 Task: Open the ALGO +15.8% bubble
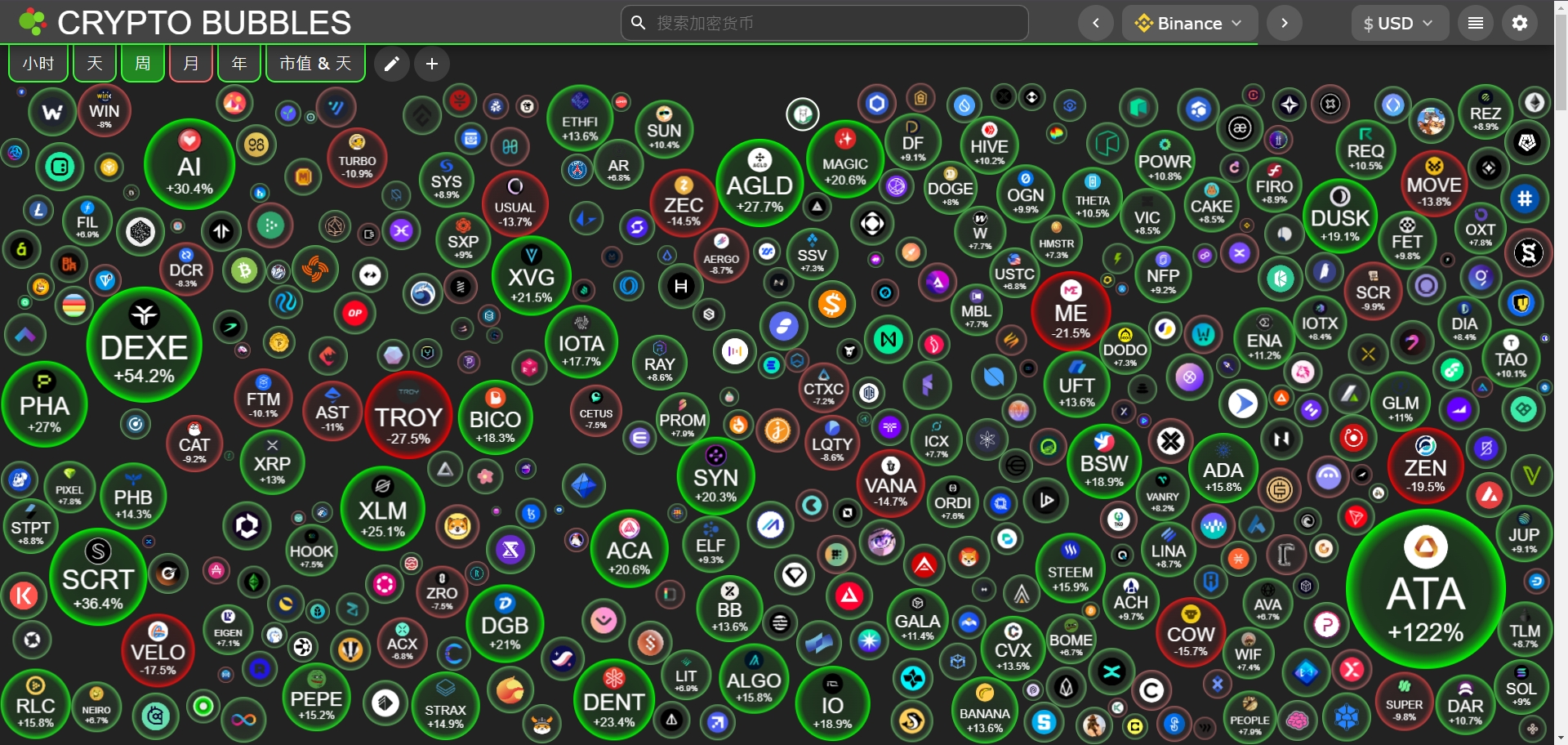click(754, 678)
